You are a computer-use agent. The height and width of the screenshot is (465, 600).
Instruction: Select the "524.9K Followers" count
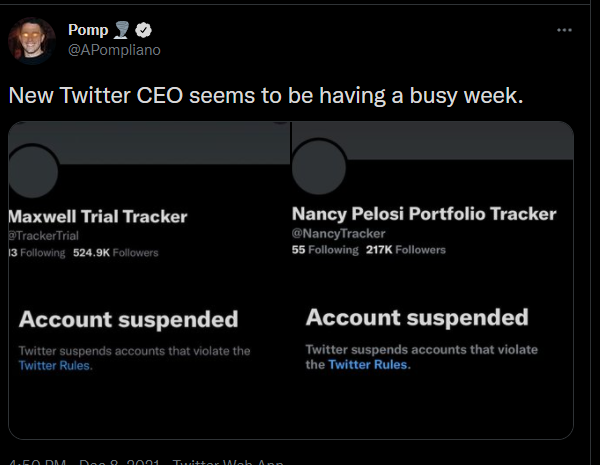(116, 253)
